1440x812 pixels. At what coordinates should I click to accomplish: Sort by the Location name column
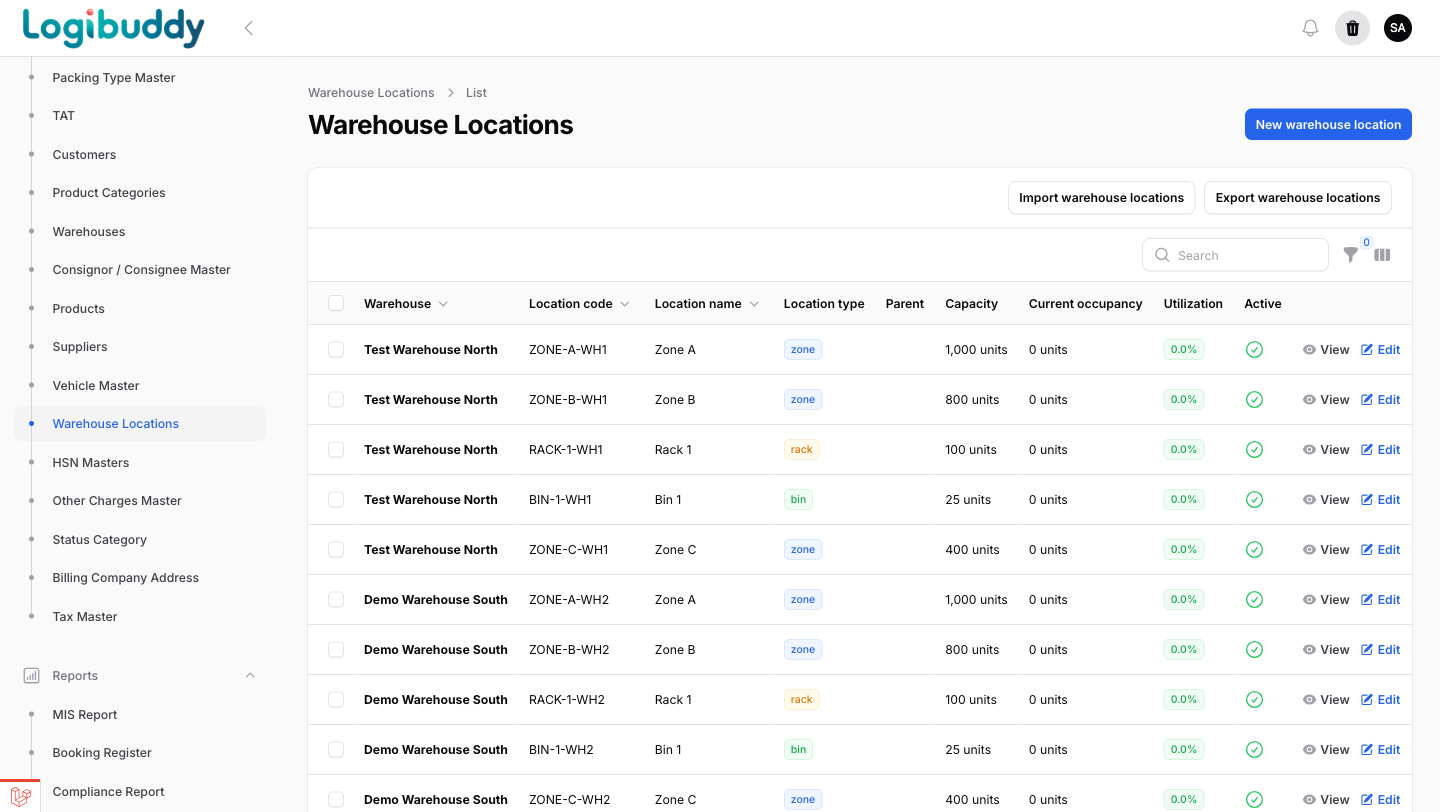tap(707, 304)
